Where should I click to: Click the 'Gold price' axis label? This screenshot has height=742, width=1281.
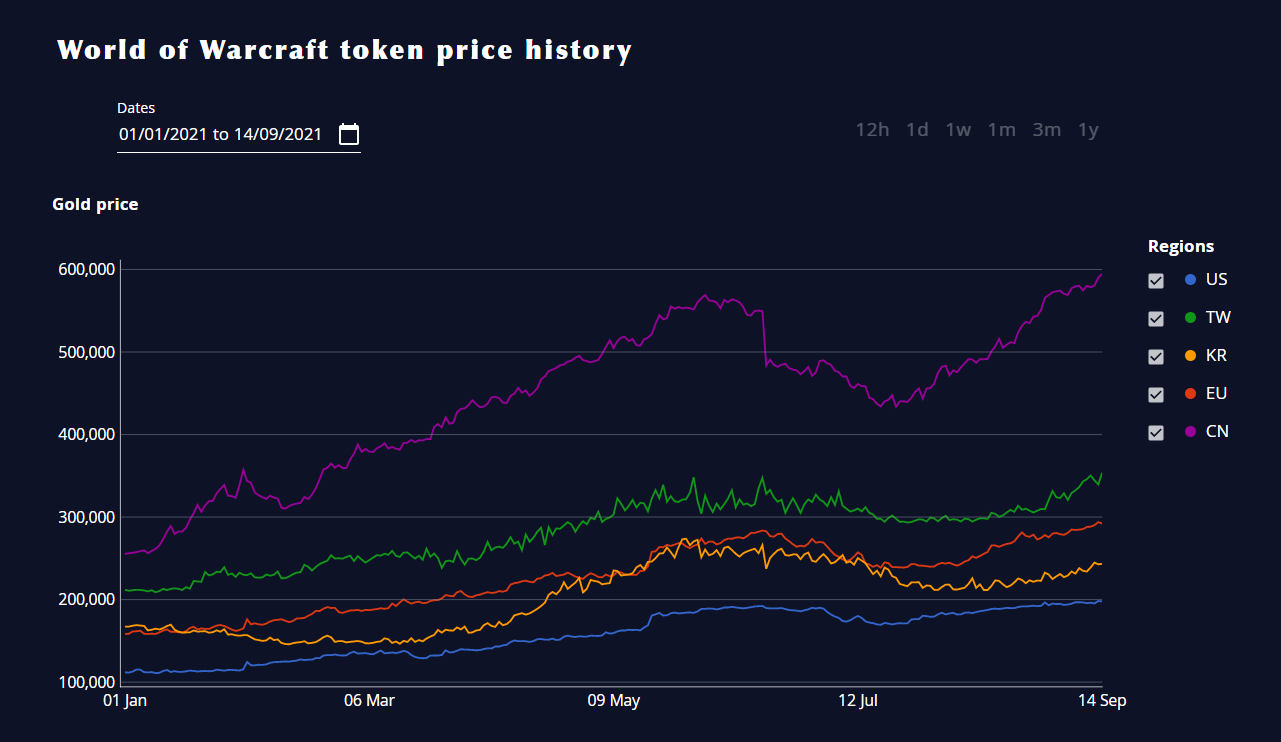tap(95, 204)
